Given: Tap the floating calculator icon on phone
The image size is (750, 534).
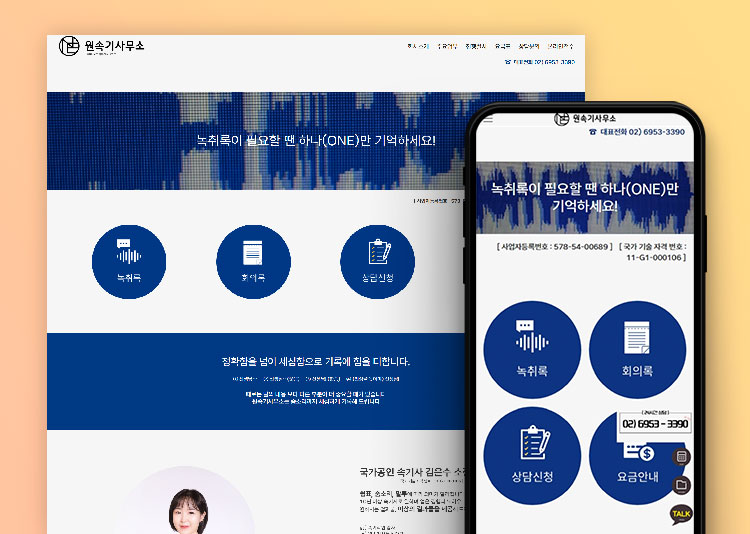Looking at the screenshot, I should [682, 457].
